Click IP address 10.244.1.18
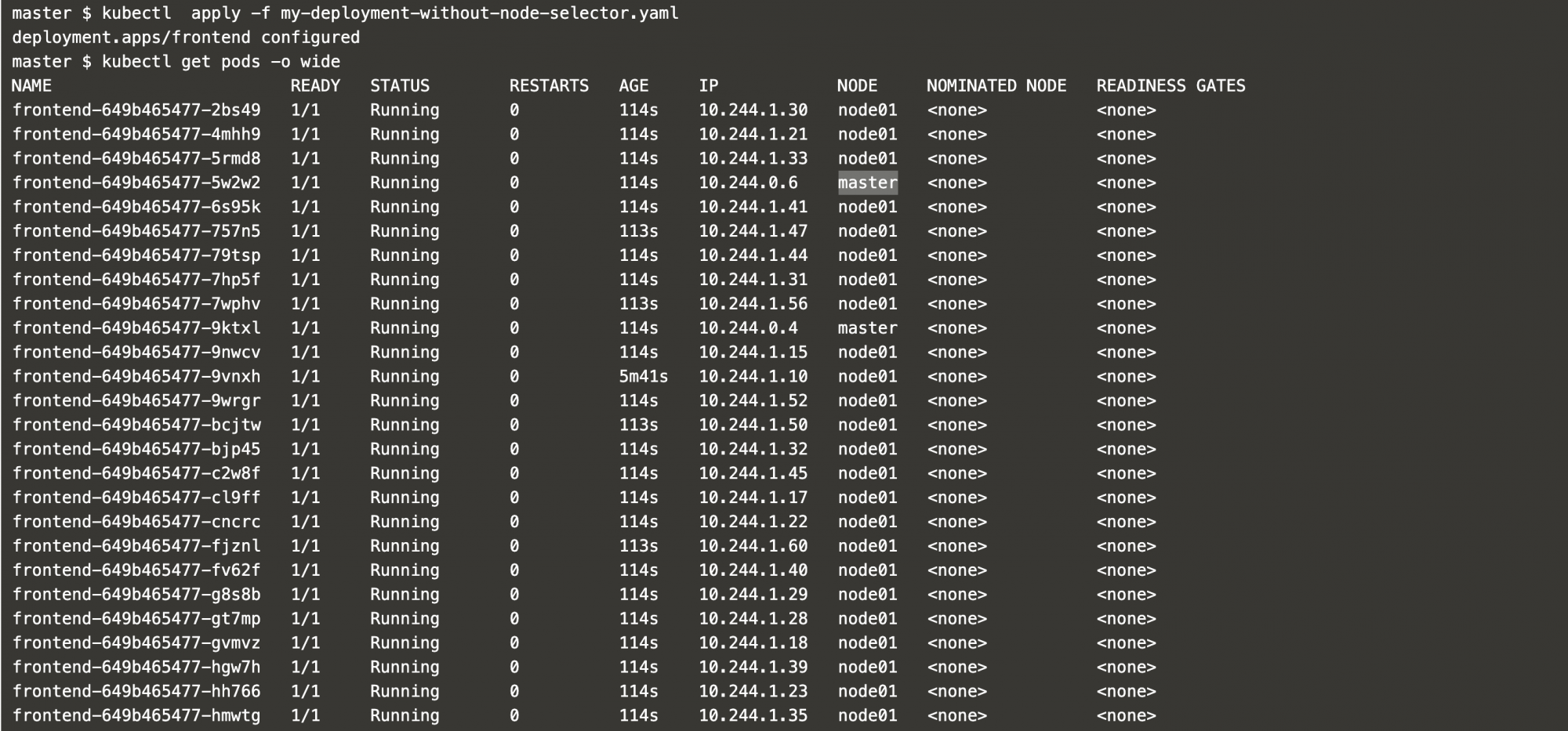The height and width of the screenshot is (731, 1568). 753,643
